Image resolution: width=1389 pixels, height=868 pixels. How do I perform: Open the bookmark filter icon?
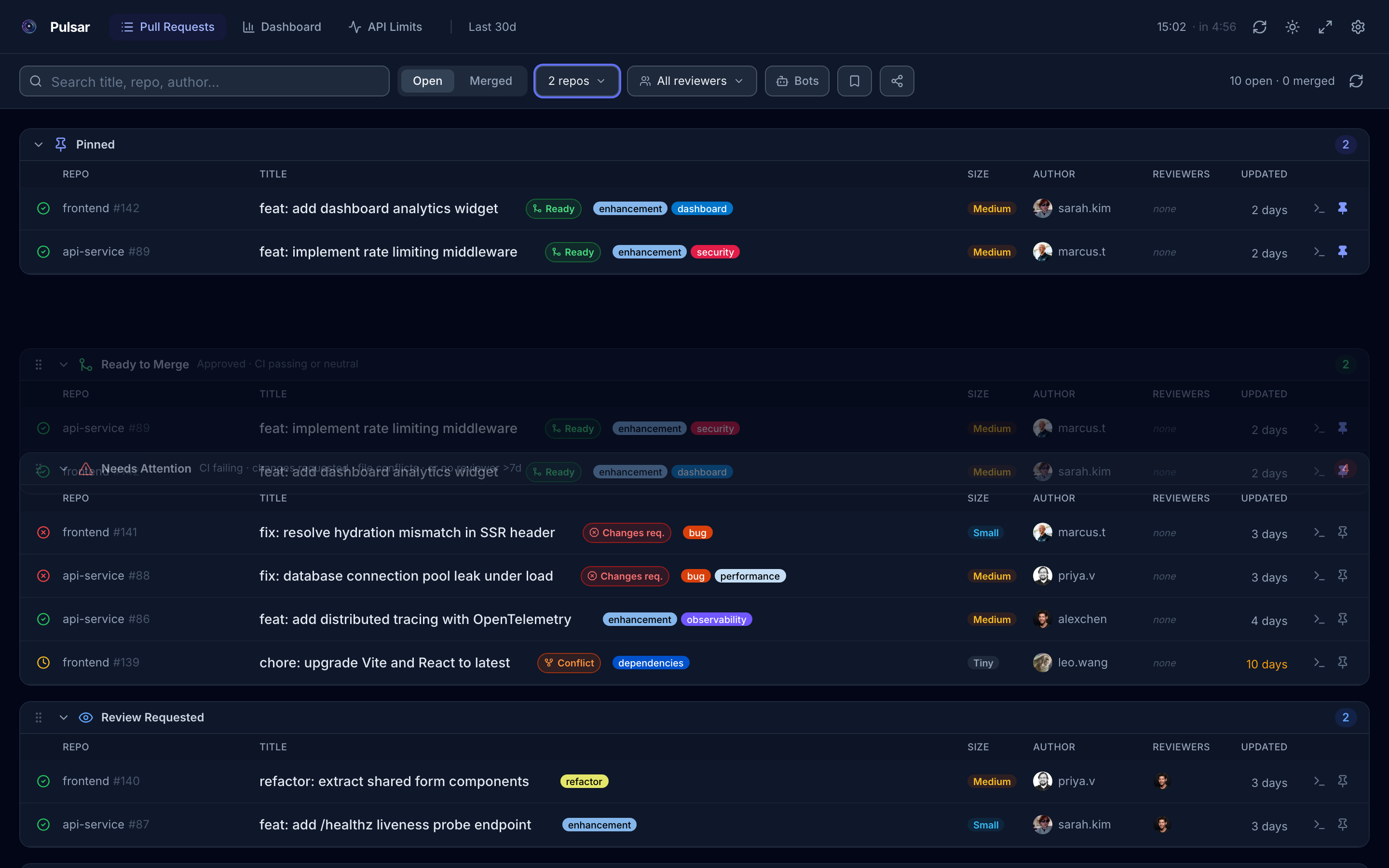tap(855, 81)
